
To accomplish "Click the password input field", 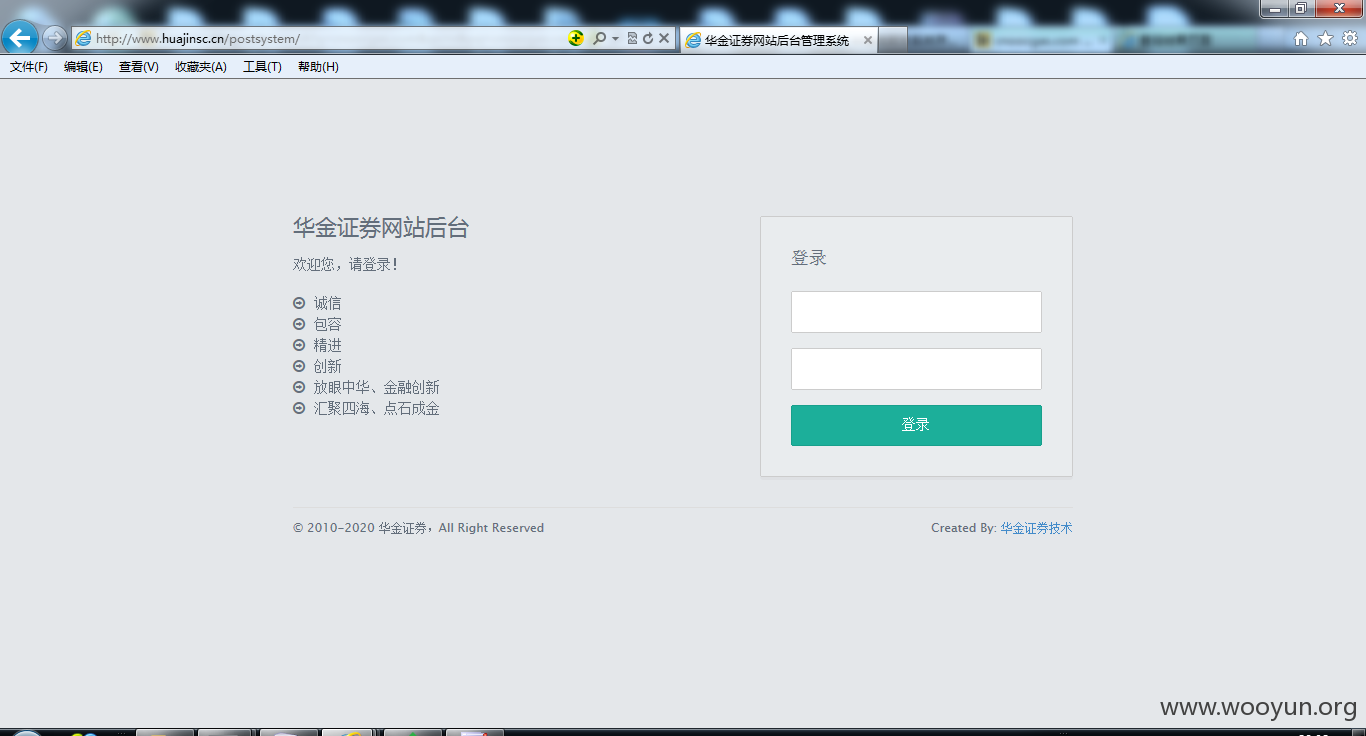I will (916, 369).
